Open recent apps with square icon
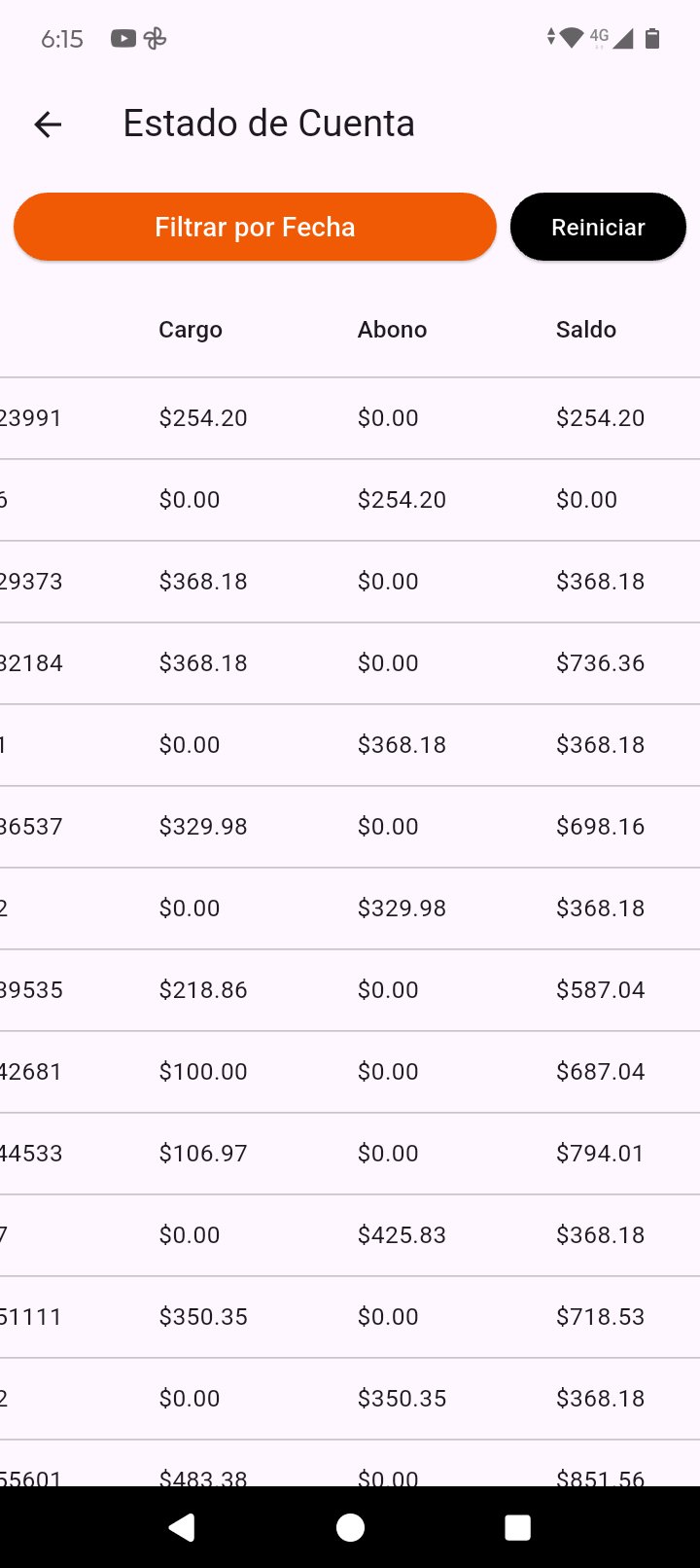The image size is (700, 1568). click(517, 1527)
